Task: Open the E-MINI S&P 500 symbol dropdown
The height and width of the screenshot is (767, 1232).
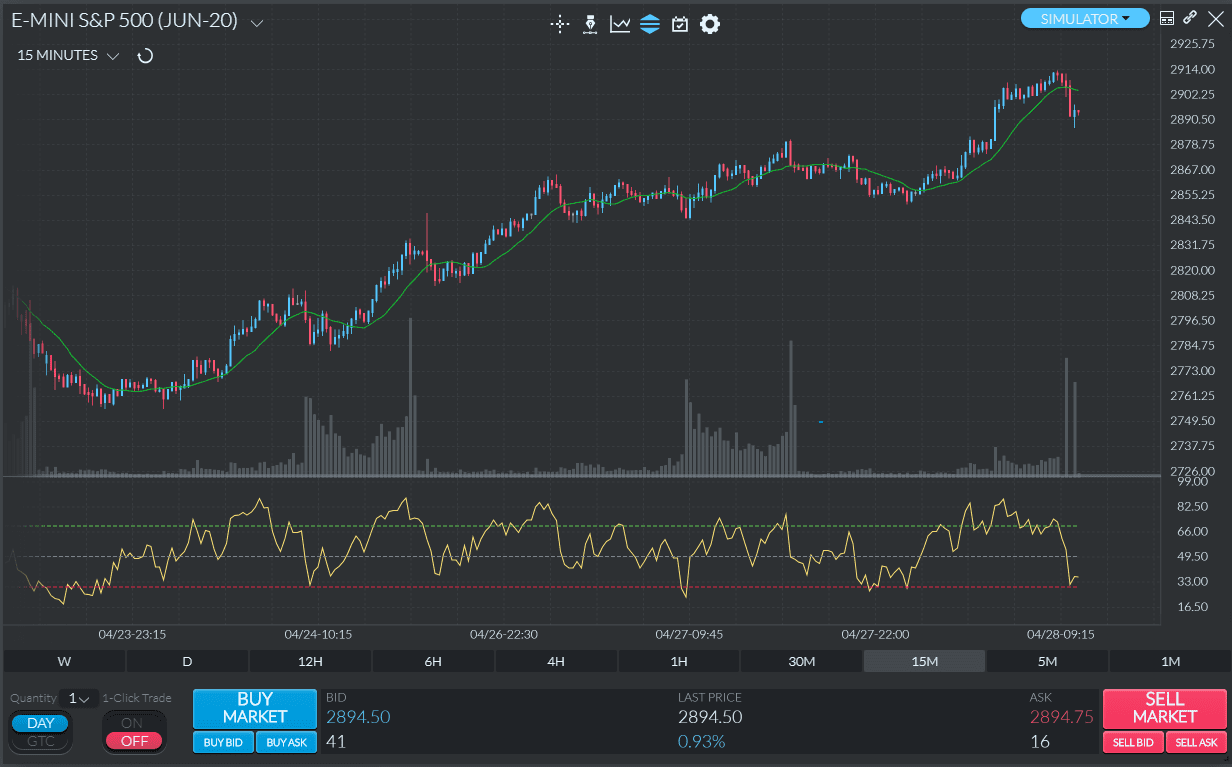Action: click(x=257, y=19)
